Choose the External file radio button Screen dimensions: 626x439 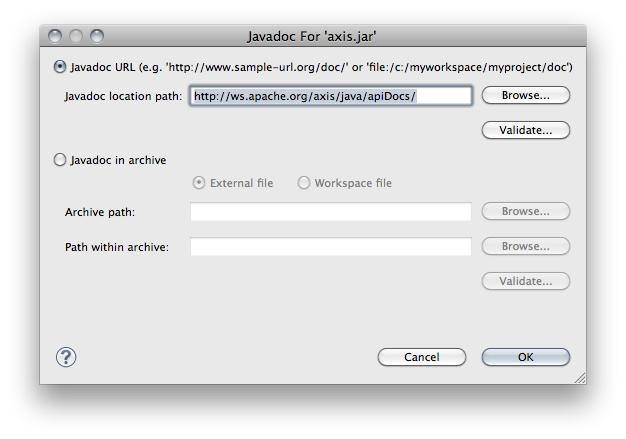pyautogui.click(x=199, y=183)
